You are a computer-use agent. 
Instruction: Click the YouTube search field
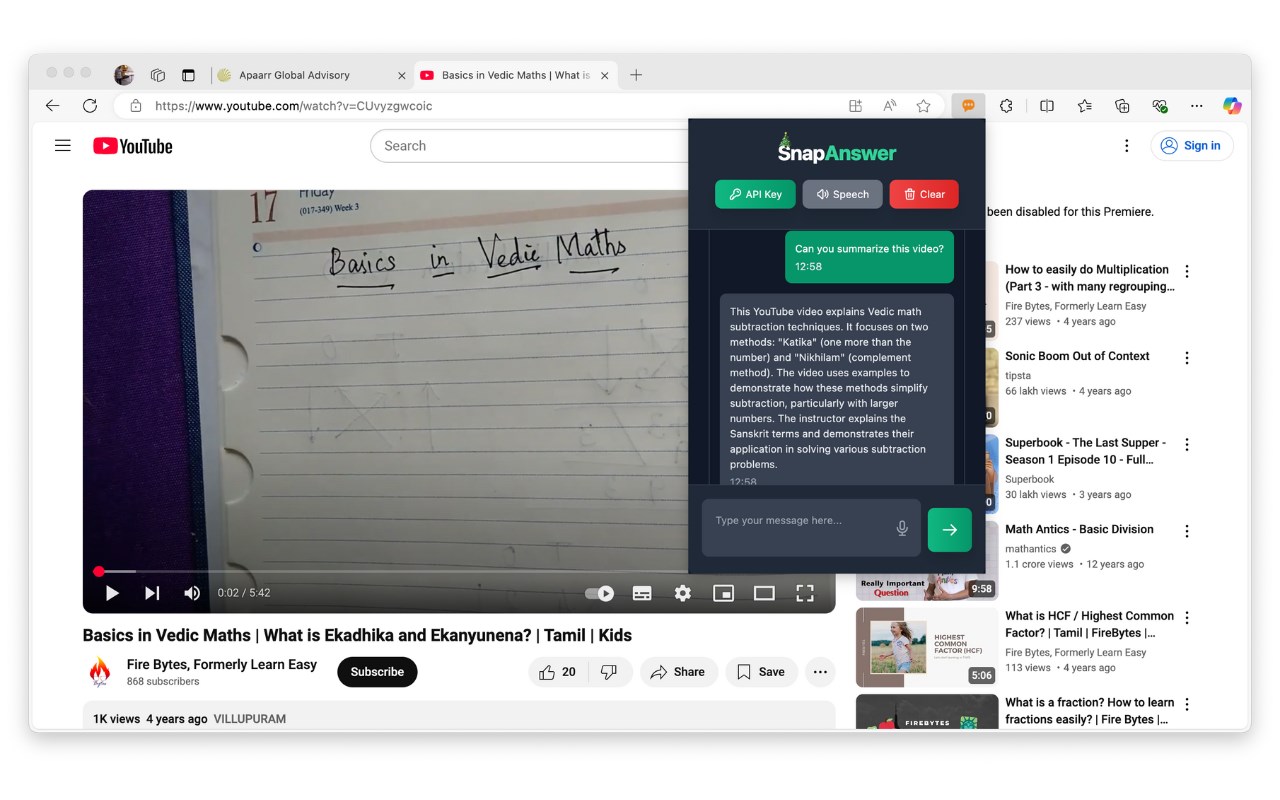coord(528,146)
